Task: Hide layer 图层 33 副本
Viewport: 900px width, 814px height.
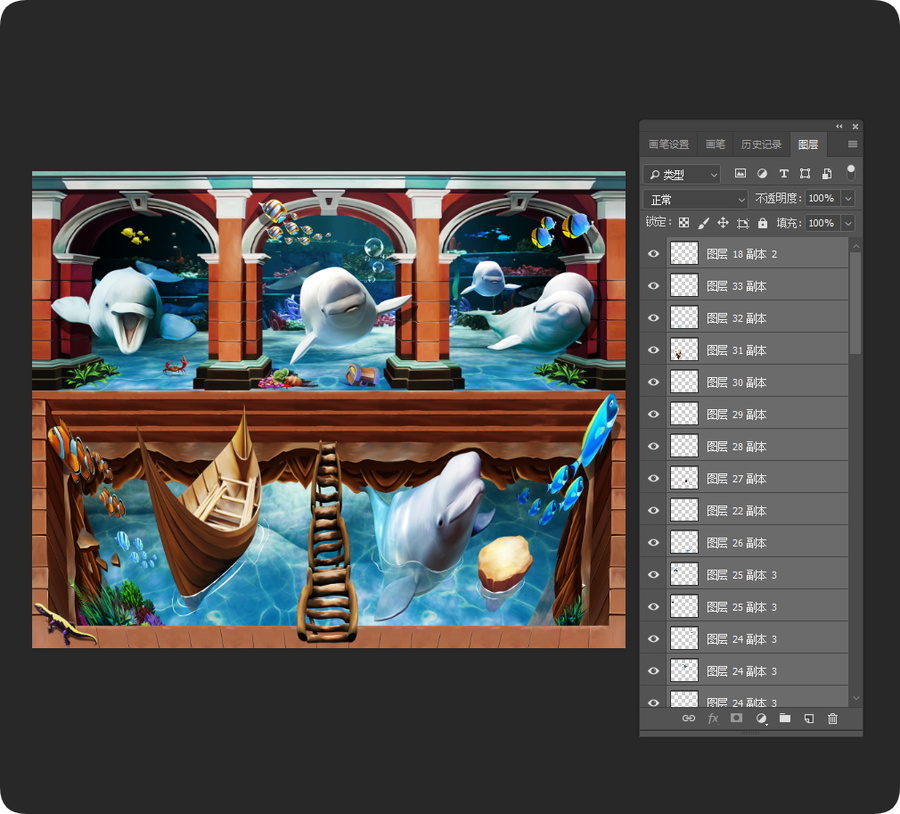Action: coord(653,286)
